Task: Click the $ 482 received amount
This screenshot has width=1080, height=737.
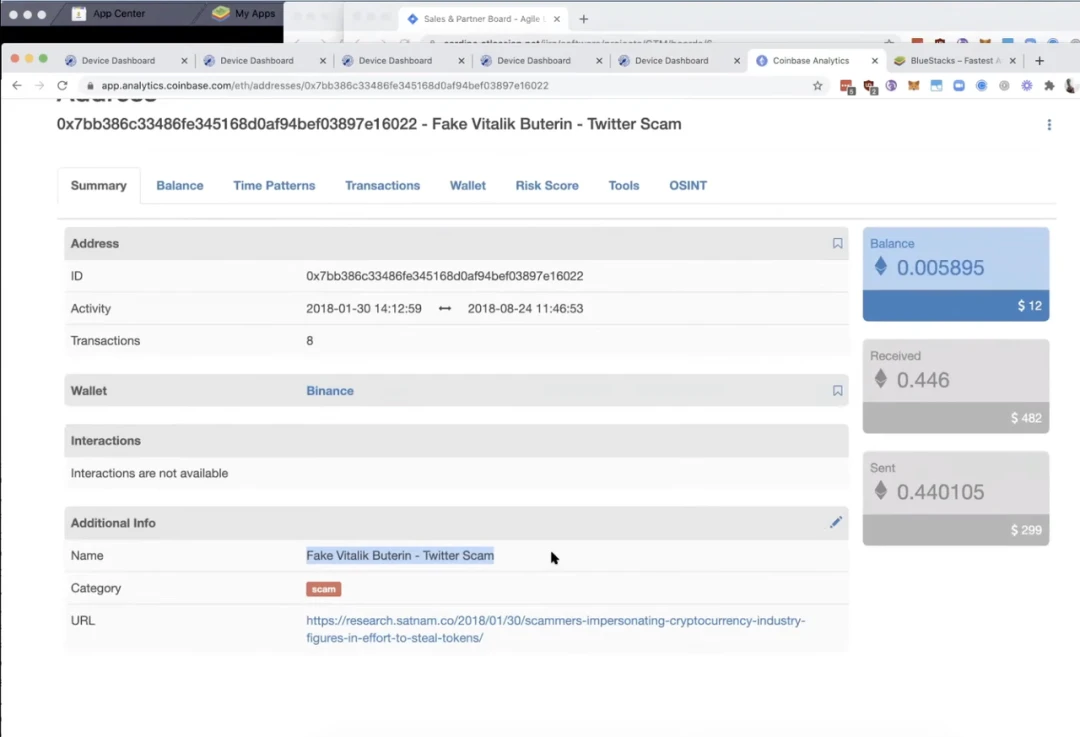Action: [x=1026, y=418]
